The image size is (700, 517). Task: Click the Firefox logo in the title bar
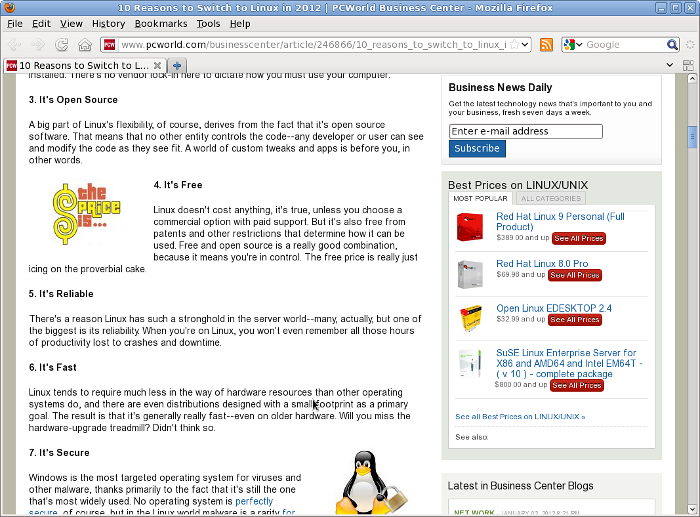(9, 8)
